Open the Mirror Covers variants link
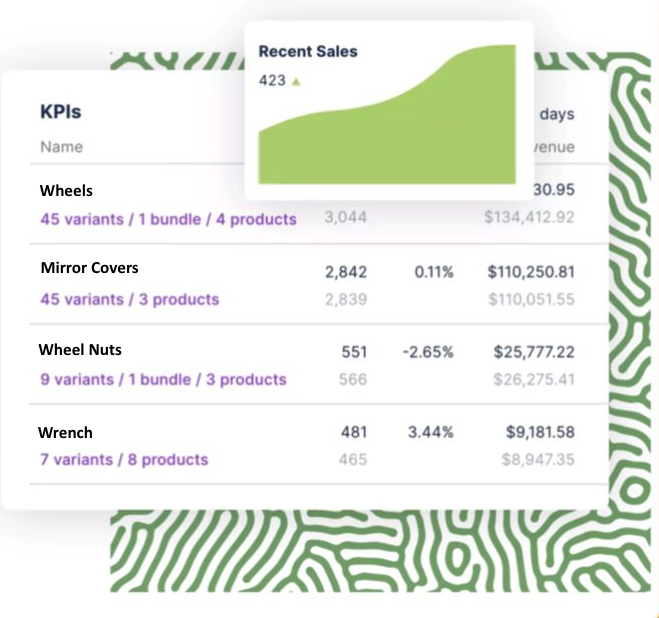This screenshot has height=618, width=659. pyautogui.click(x=130, y=299)
